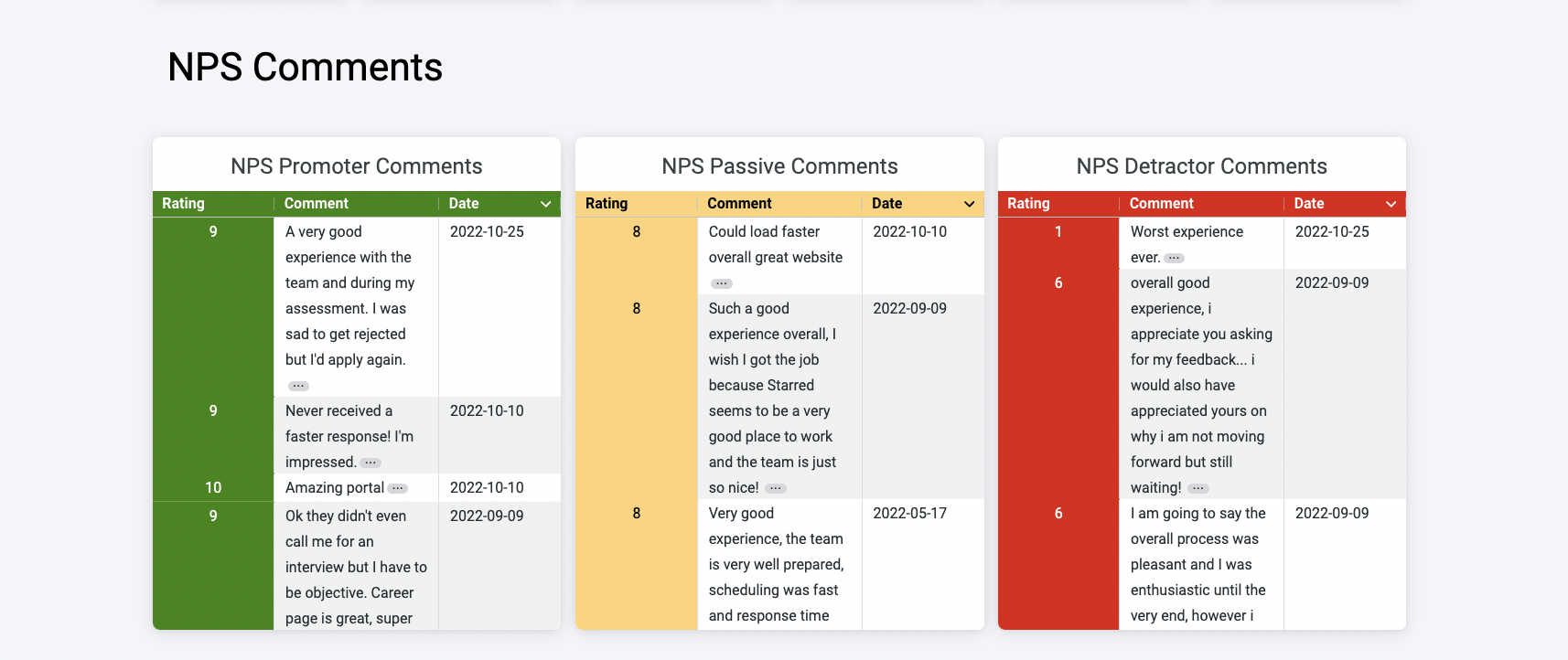Click ellipsis after 'still waiting!' comment
This screenshot has width=1568, height=660.
click(1198, 488)
